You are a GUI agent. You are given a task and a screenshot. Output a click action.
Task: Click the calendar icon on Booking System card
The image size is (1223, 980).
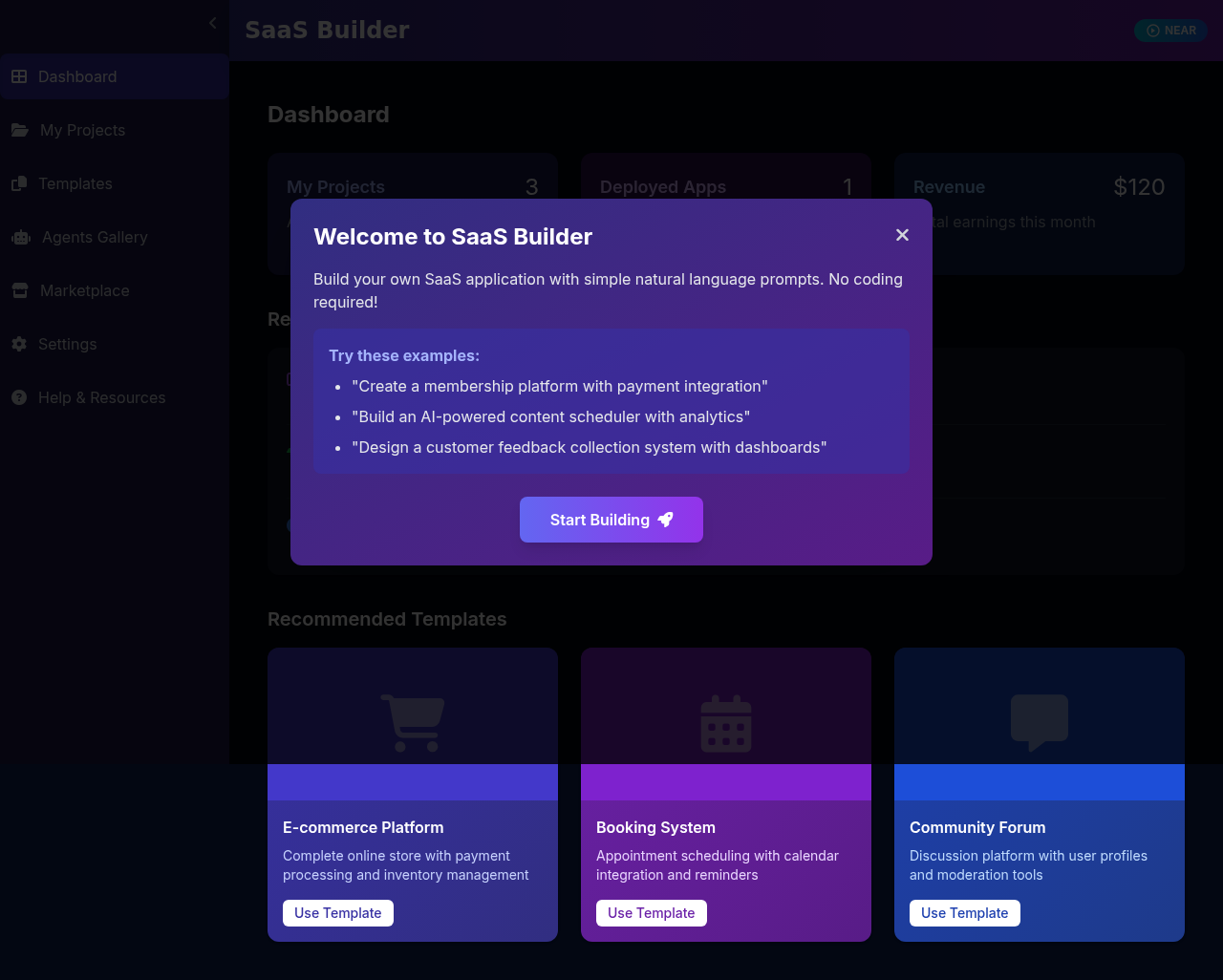point(725,723)
